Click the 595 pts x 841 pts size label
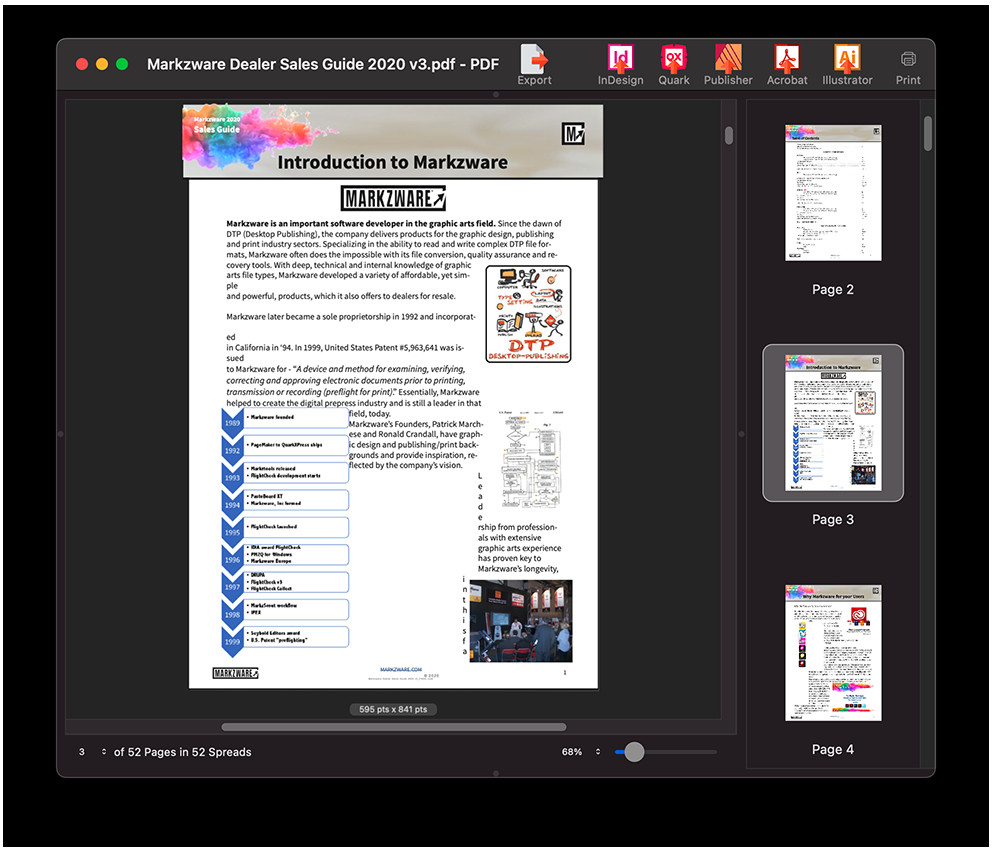 (393, 710)
